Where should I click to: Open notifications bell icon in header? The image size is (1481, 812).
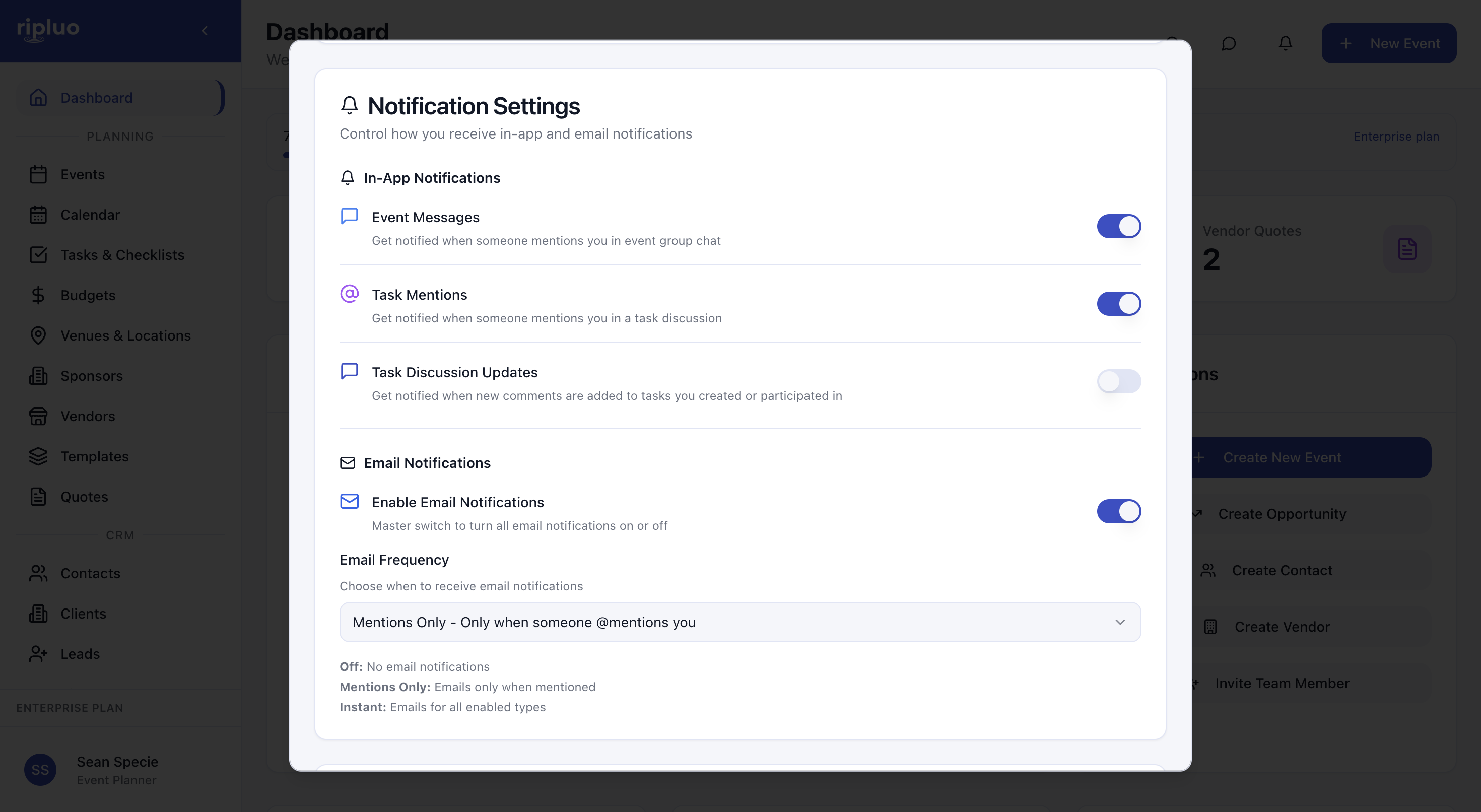coord(1285,44)
